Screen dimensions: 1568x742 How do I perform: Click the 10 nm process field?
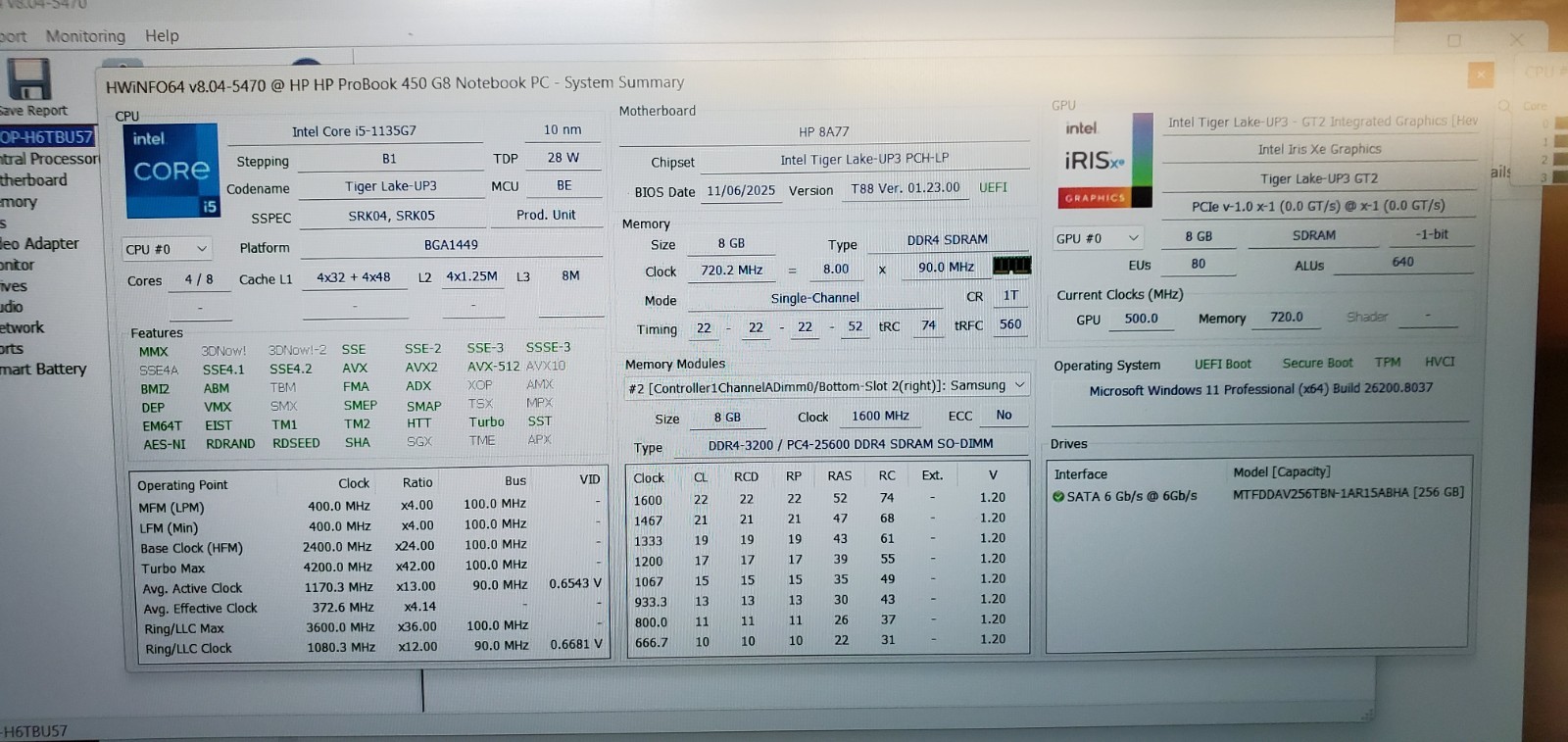point(563,129)
